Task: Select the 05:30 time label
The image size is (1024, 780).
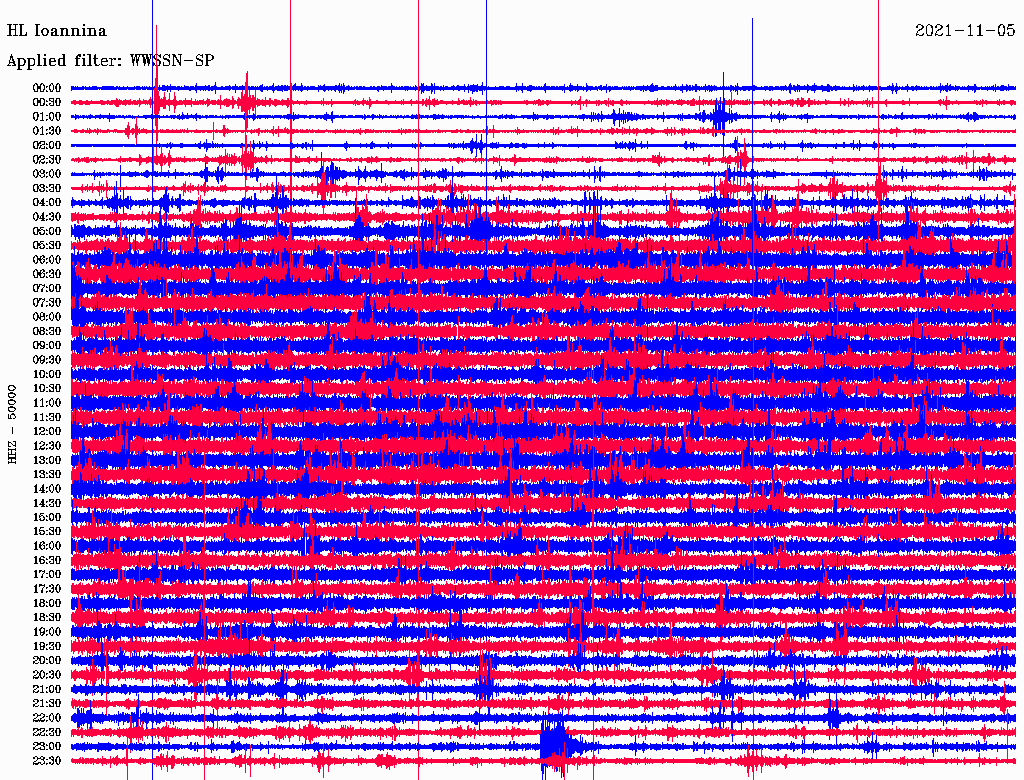Action: pyautogui.click(x=47, y=246)
